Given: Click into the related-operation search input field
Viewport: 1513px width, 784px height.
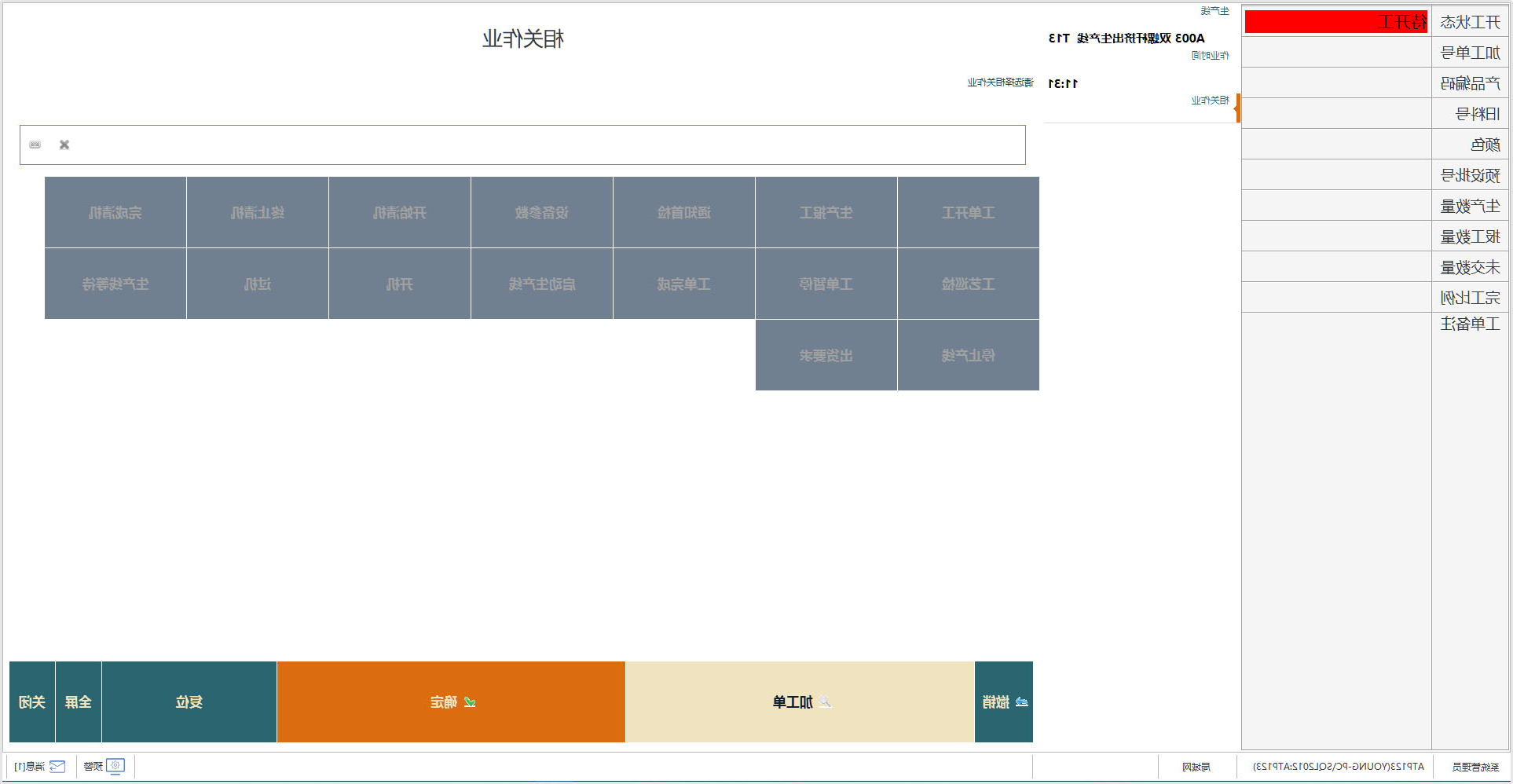Looking at the screenshot, I should point(542,145).
